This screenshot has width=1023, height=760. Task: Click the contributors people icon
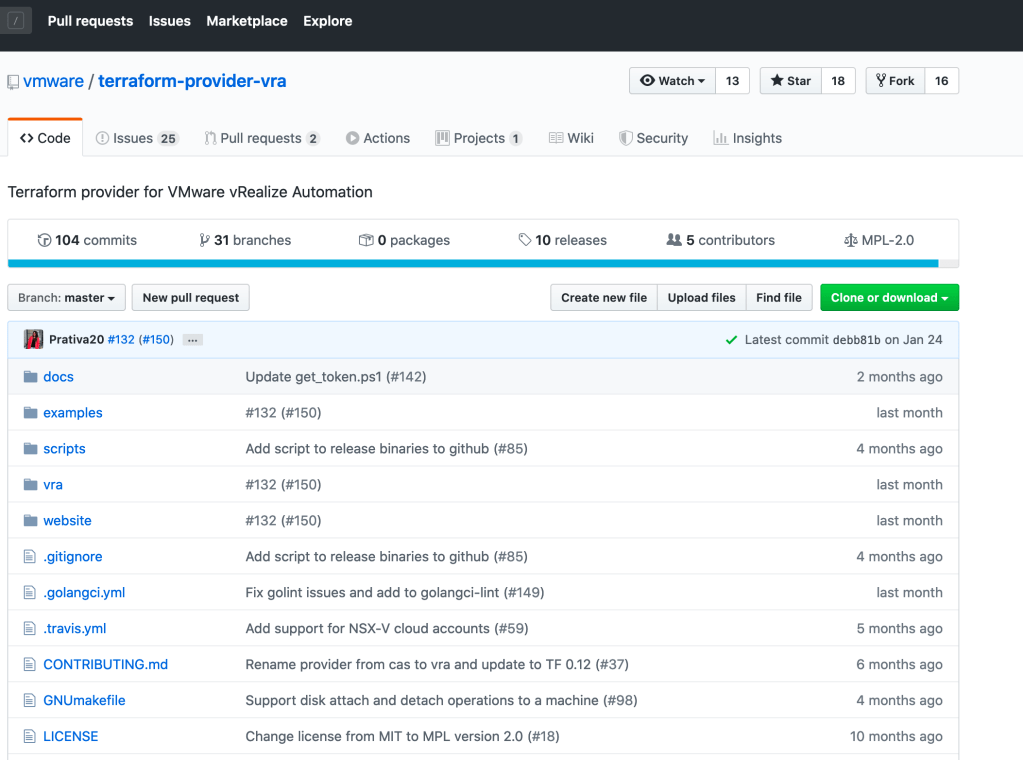[674, 240]
